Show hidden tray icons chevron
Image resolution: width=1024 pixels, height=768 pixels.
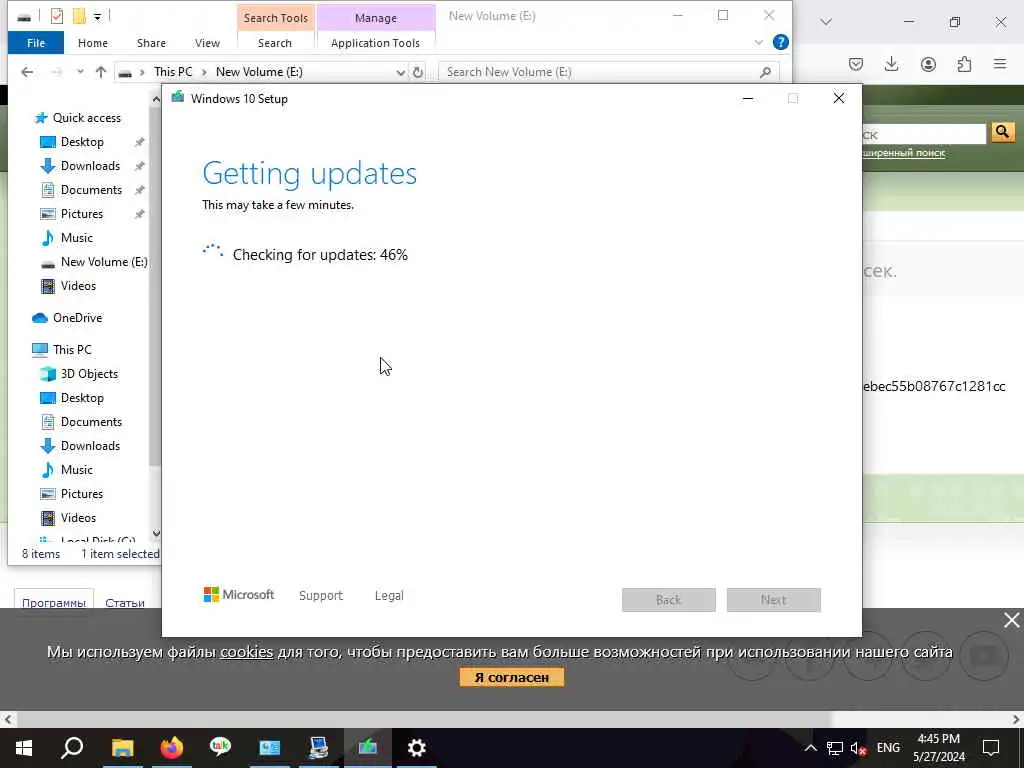click(810, 748)
